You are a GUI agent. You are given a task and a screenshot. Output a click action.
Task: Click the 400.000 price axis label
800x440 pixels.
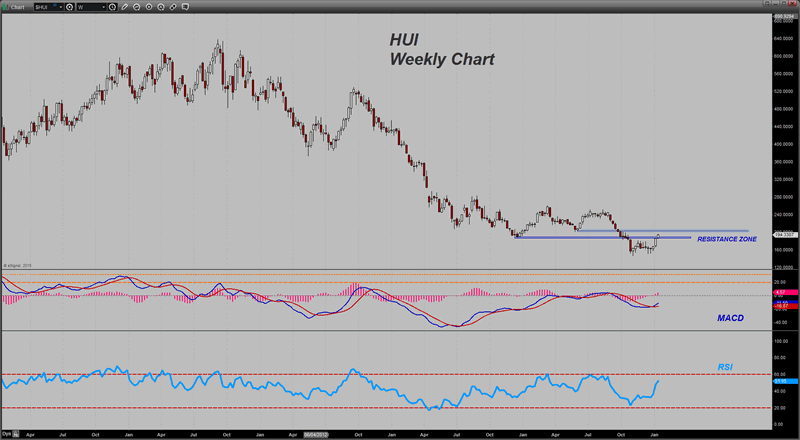[783, 144]
